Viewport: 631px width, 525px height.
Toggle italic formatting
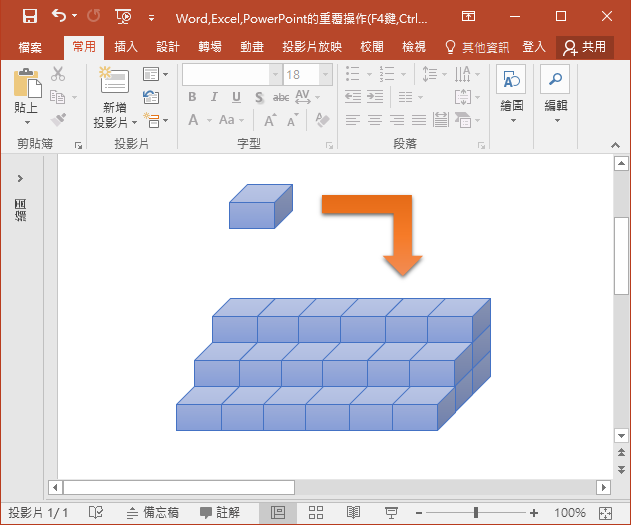(214, 97)
